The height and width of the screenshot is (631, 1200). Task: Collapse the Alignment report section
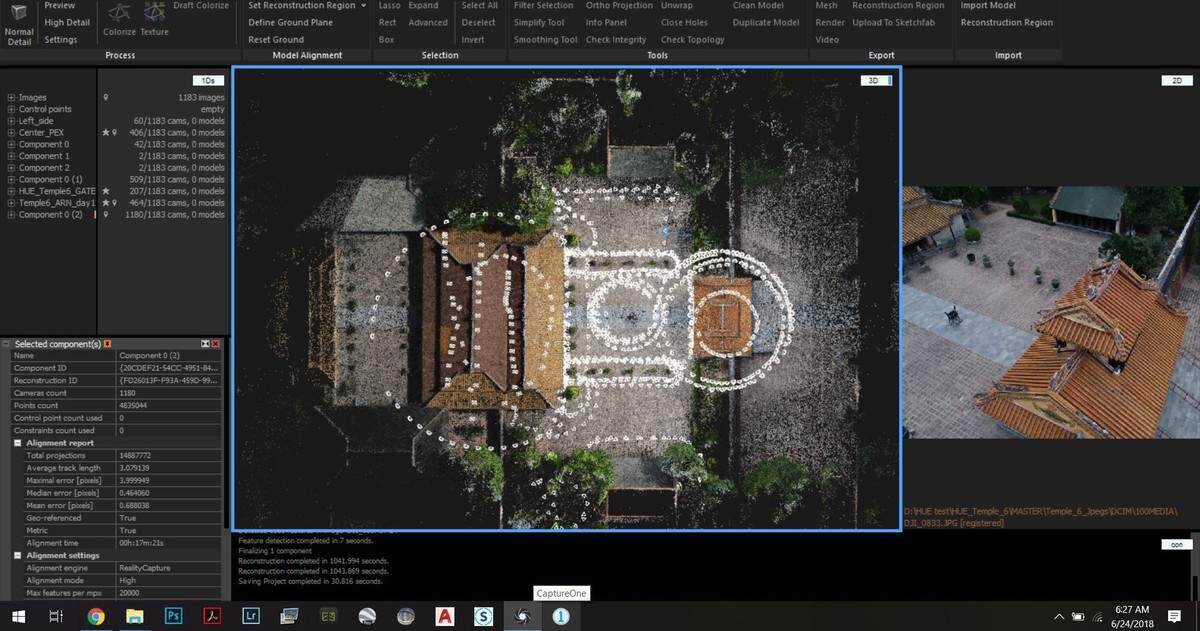(x=17, y=442)
